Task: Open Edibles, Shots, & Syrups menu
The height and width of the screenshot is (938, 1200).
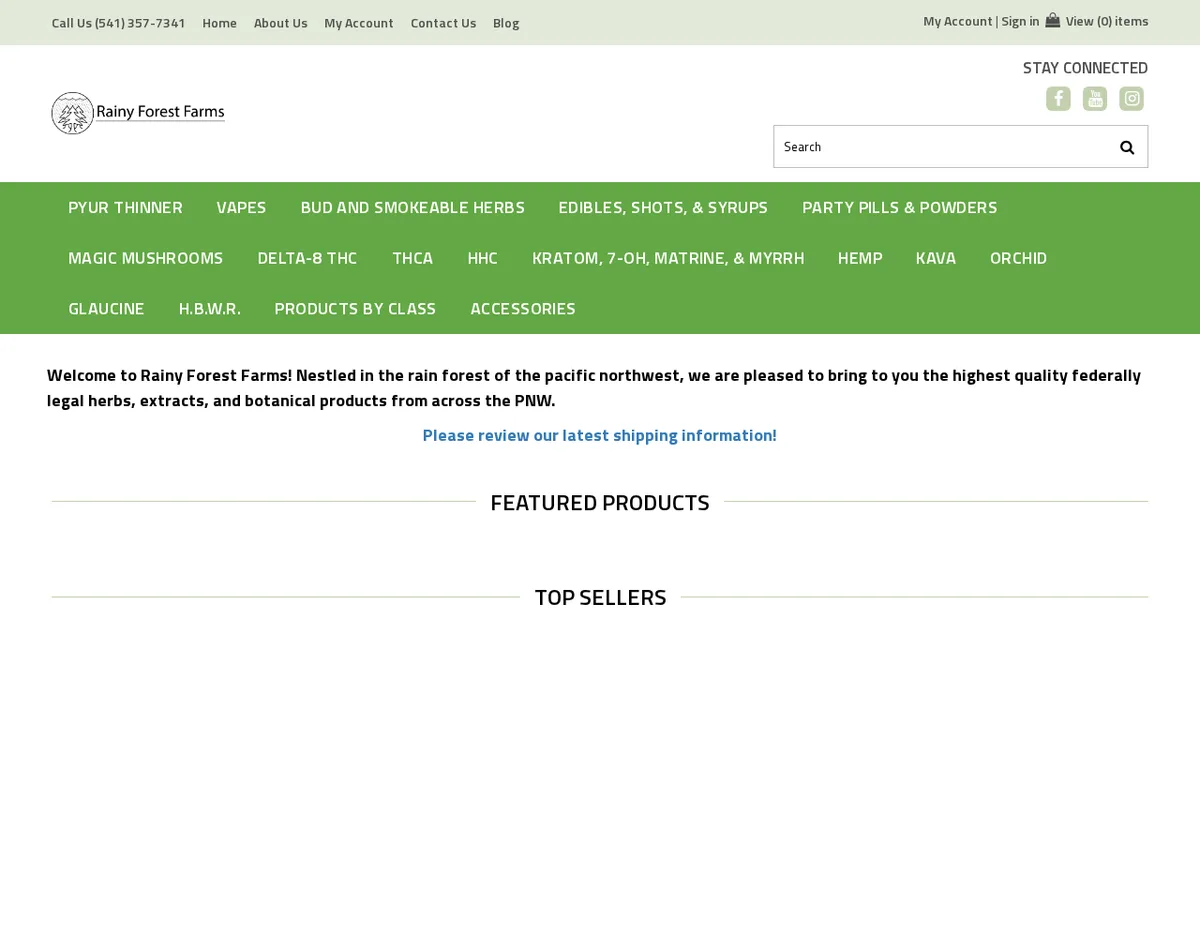Action: pos(663,207)
